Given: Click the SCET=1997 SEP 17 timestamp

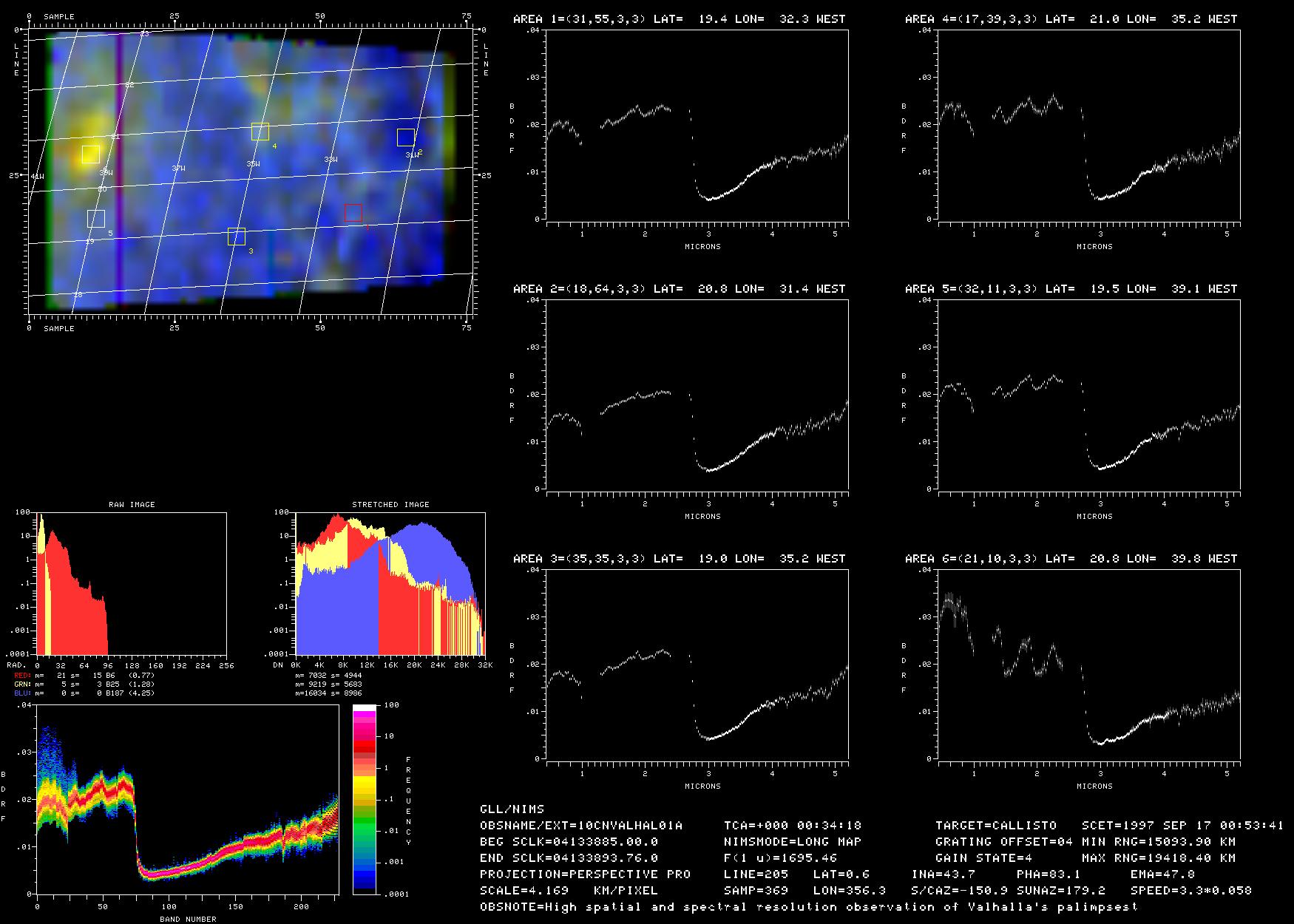Looking at the screenshot, I should 1183,825.
